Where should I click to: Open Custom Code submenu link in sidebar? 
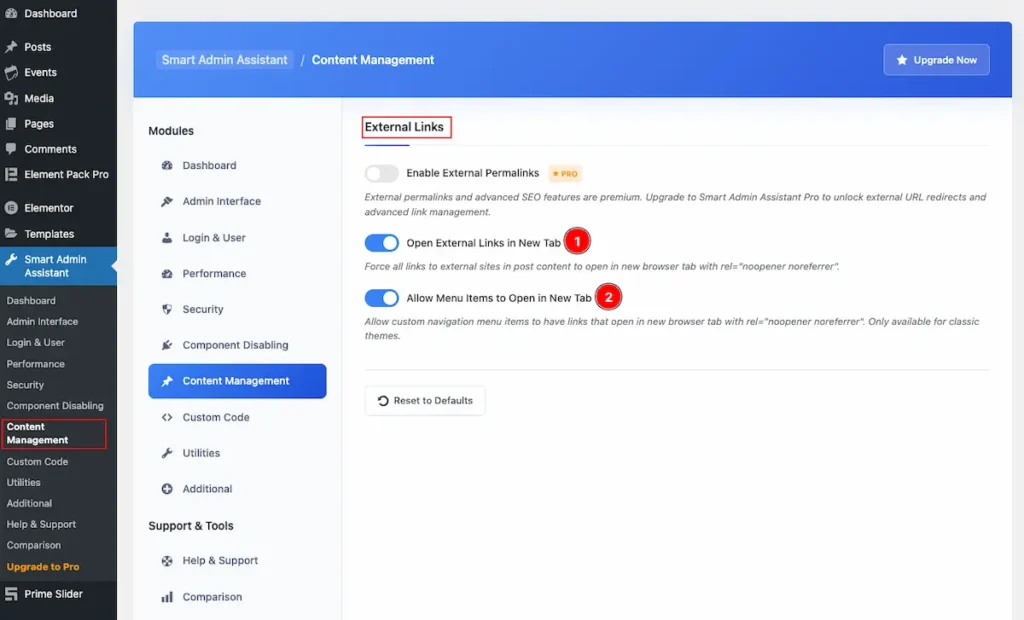[x=37, y=461]
